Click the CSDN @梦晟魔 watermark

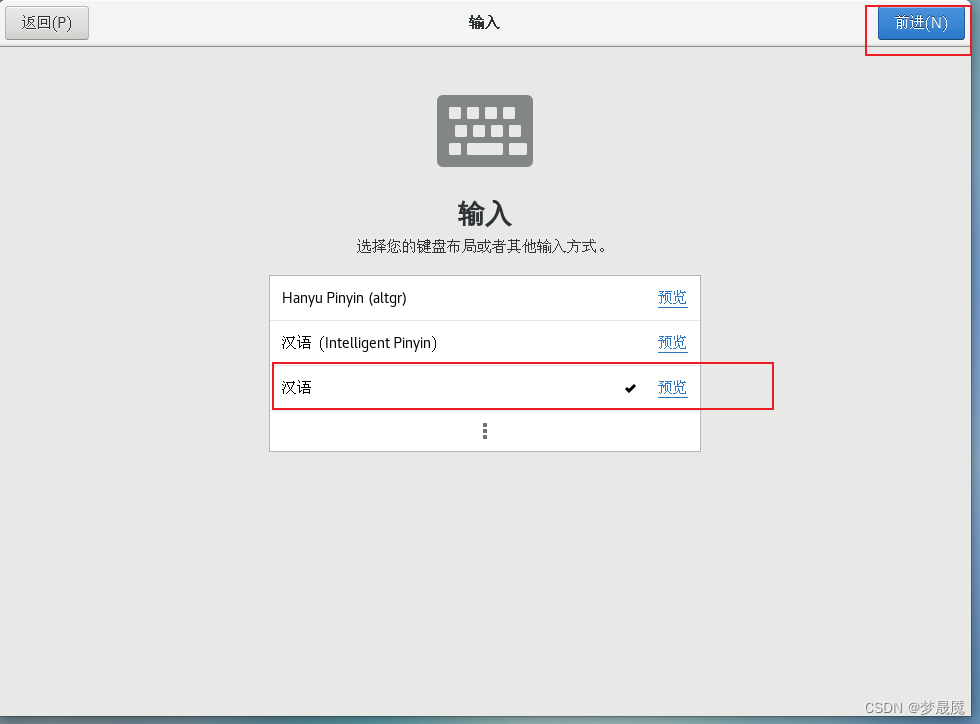tap(914, 707)
